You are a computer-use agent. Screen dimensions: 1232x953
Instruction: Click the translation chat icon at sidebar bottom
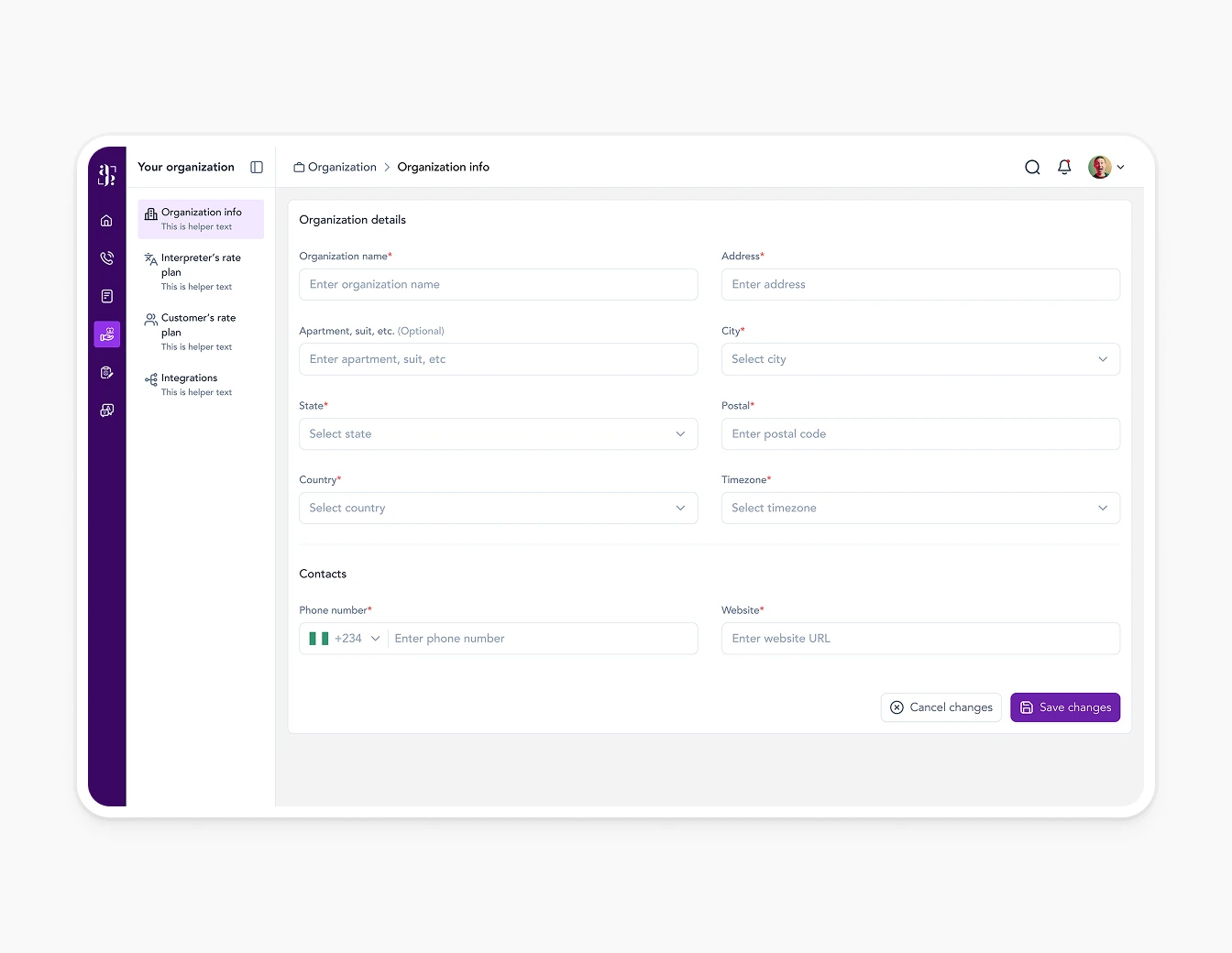click(106, 410)
